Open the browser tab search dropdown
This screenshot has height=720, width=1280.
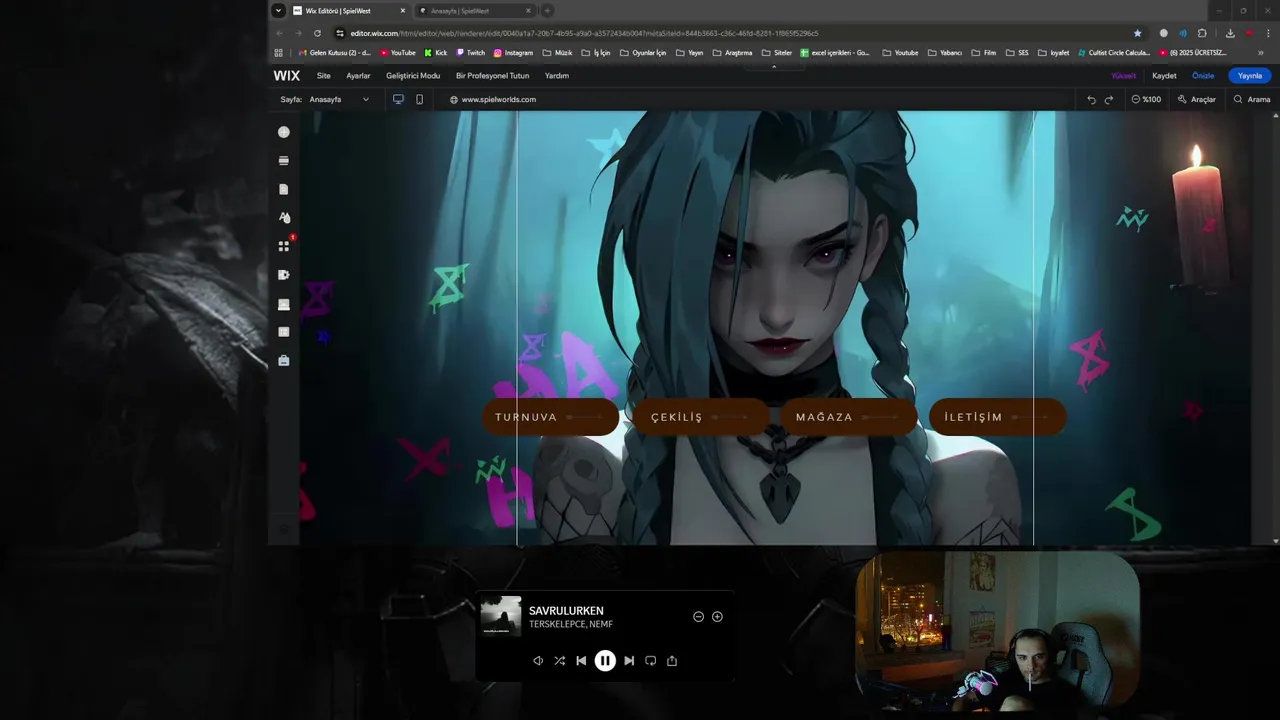[x=278, y=11]
